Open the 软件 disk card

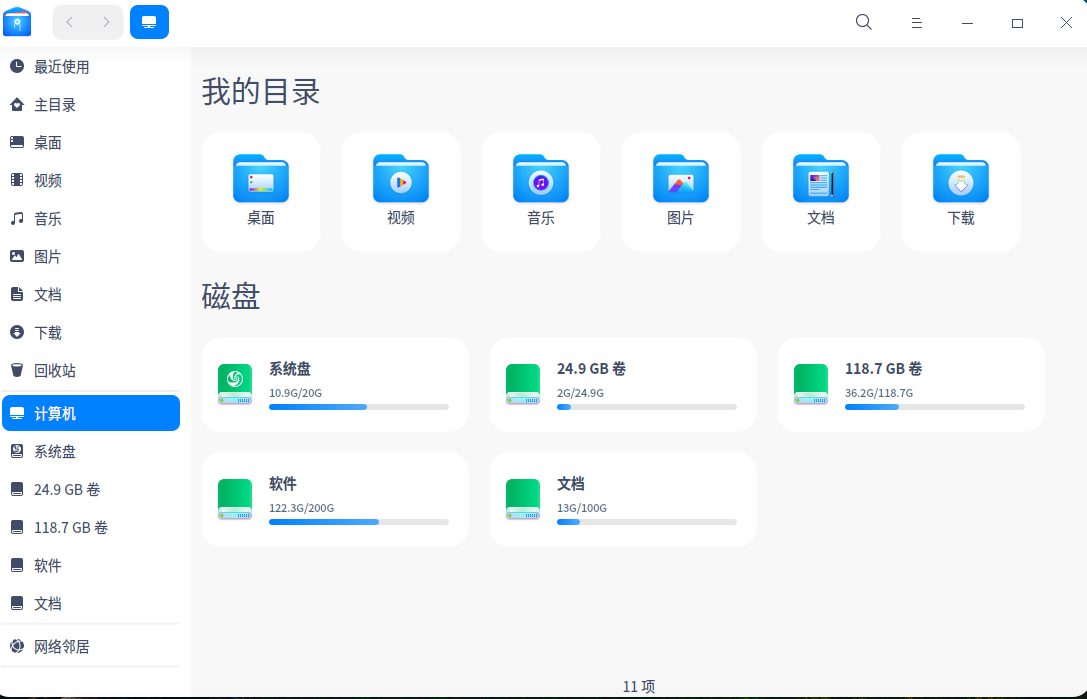(335, 498)
